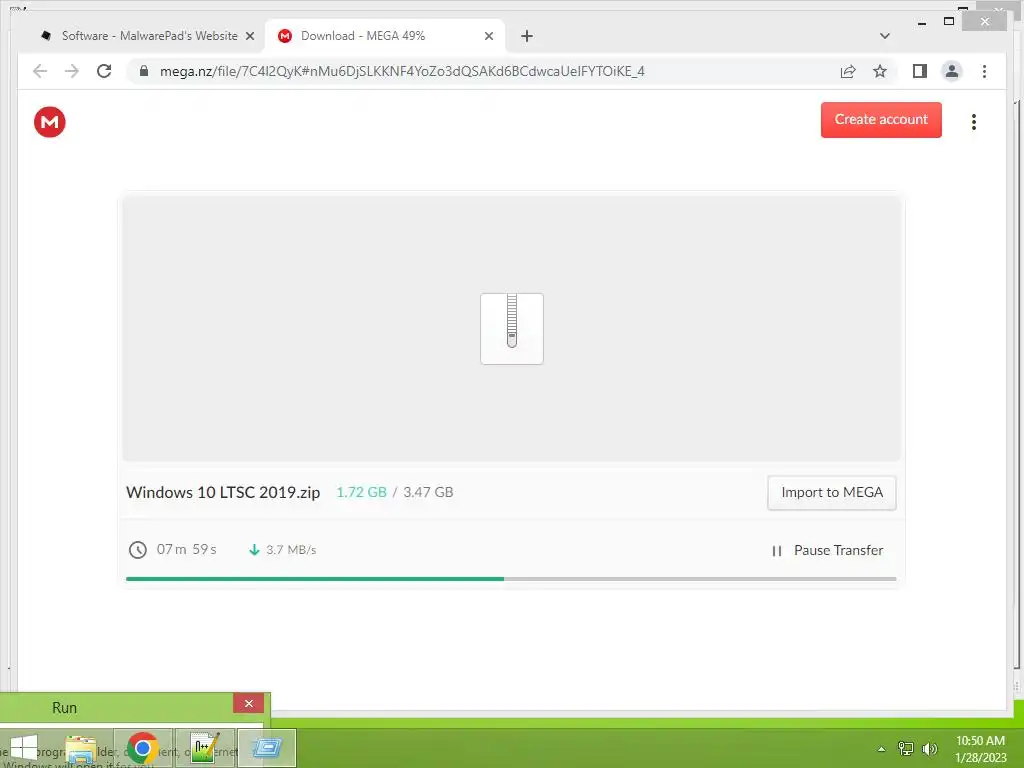Click the 07 m 59 s remaining time
Screen dimensions: 1024x768
coord(187,549)
